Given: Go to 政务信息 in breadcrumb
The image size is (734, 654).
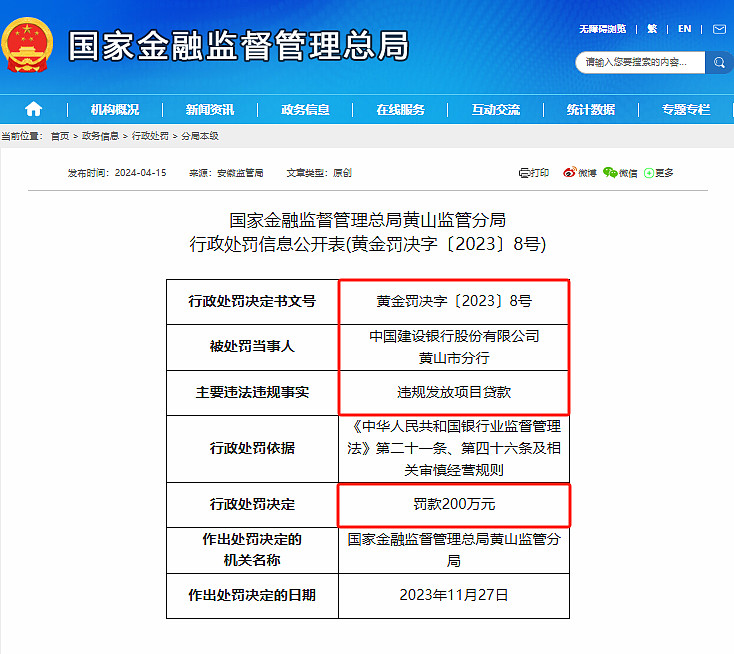Looking at the screenshot, I should pos(100,136).
